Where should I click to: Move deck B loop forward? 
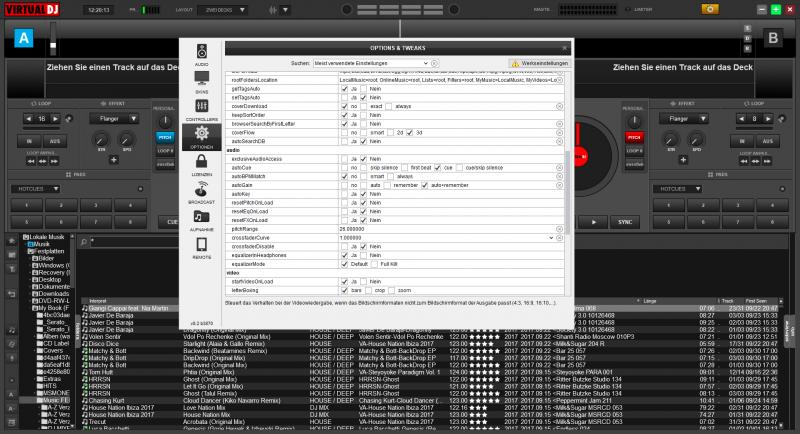(x=766, y=161)
